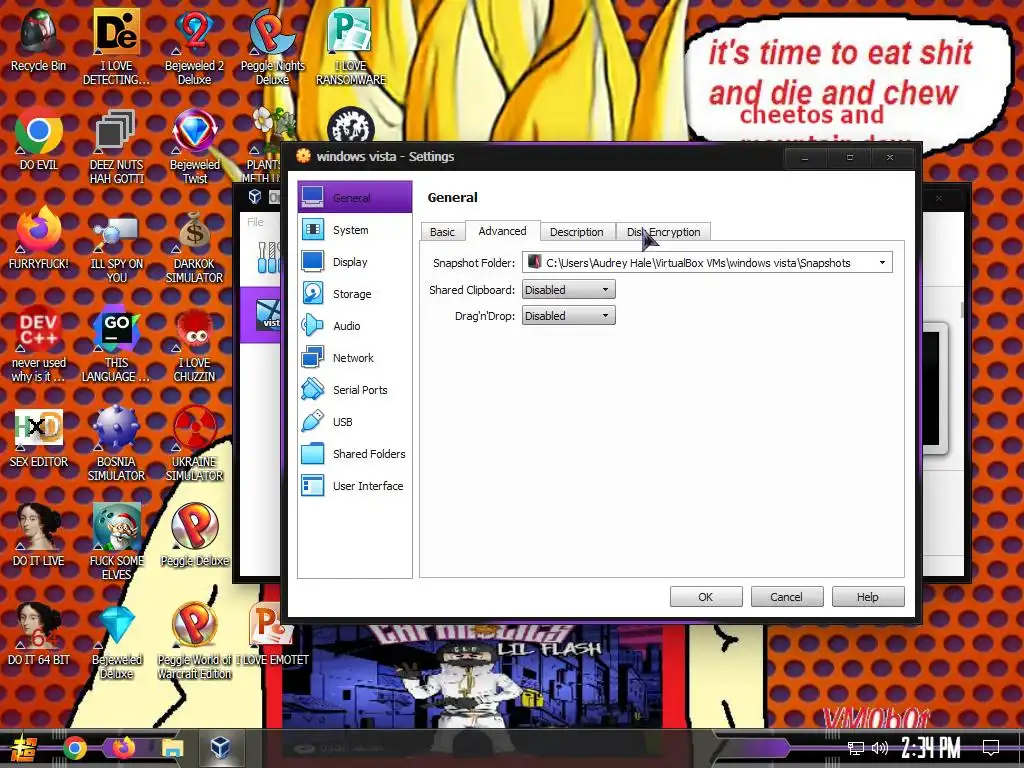Image resolution: width=1024 pixels, height=768 pixels.
Task: Click the Cancel button
Action: 786,597
